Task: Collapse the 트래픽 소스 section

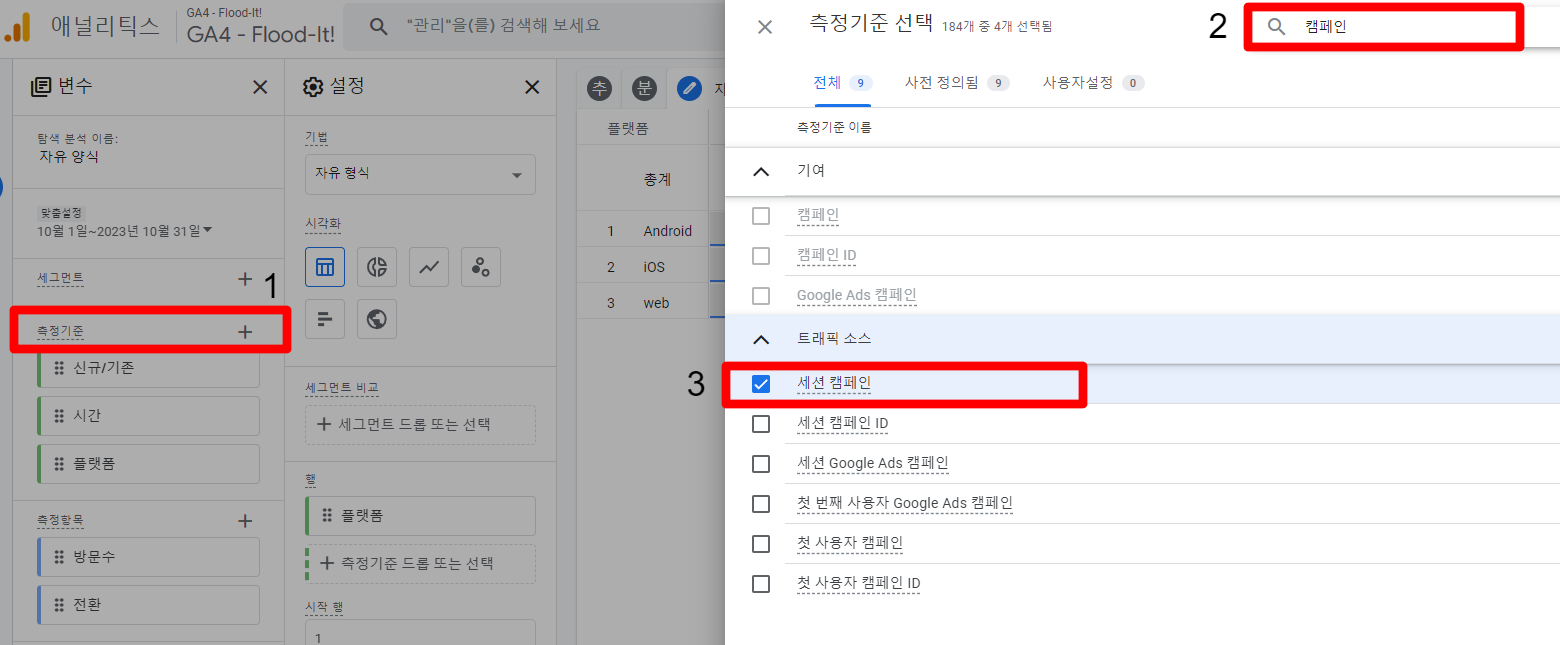Action: (761, 339)
